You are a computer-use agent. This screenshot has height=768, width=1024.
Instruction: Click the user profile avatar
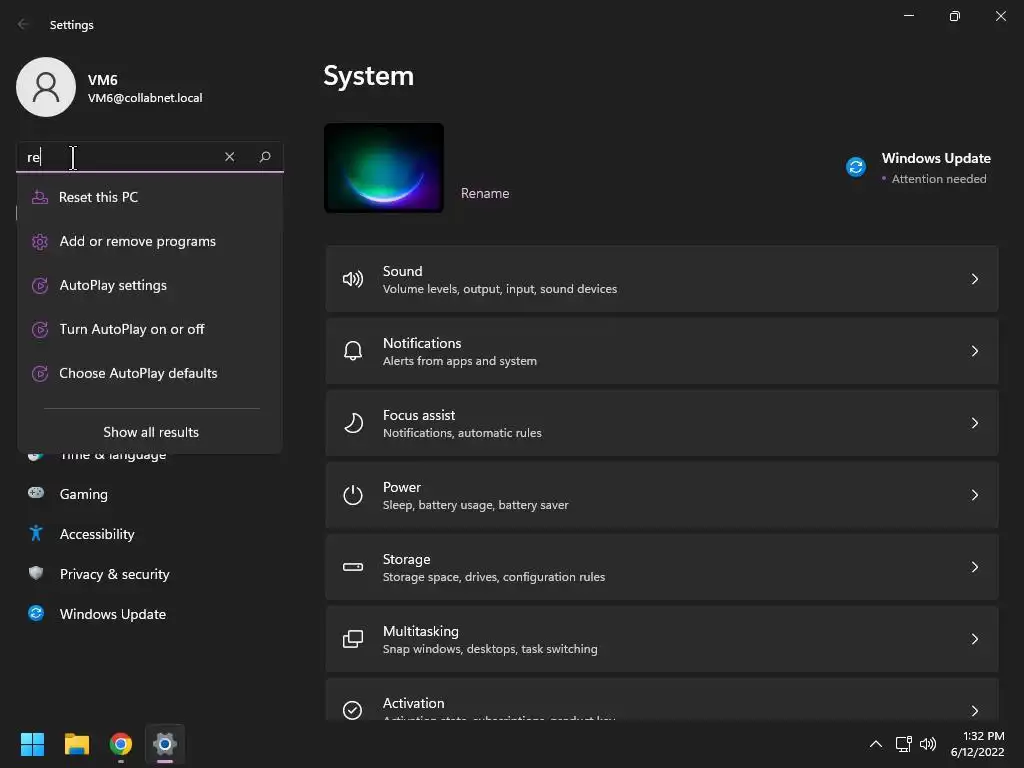click(x=46, y=87)
